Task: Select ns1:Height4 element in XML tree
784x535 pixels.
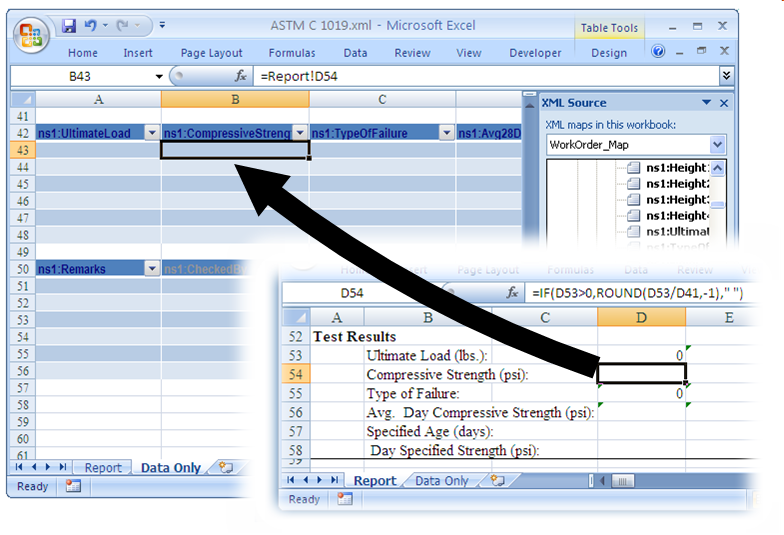Action: point(677,216)
